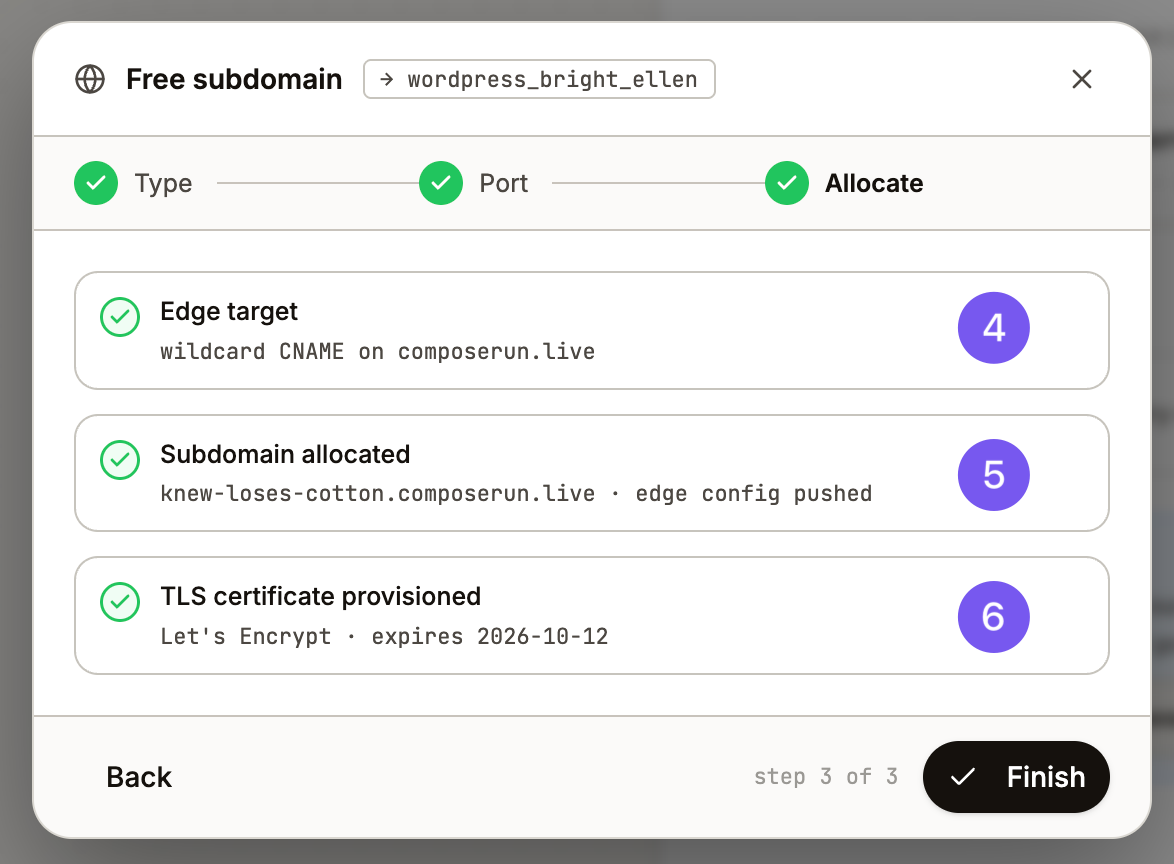Click the TLS certificate success check icon
Image resolution: width=1174 pixels, height=864 pixels.
tap(120, 602)
